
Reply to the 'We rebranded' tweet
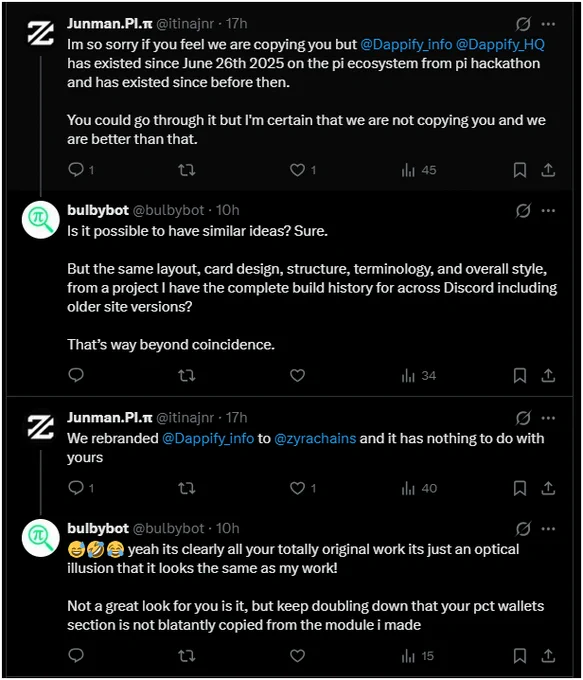point(76,488)
